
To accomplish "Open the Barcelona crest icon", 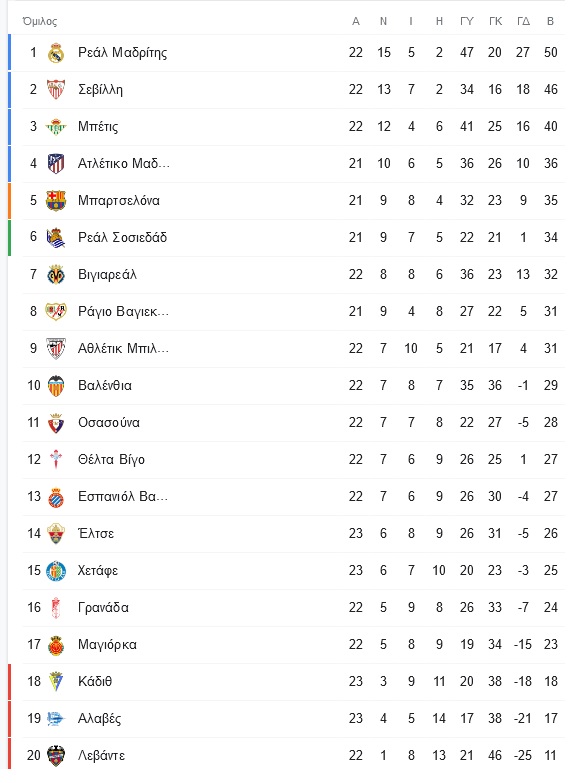I will point(56,201).
